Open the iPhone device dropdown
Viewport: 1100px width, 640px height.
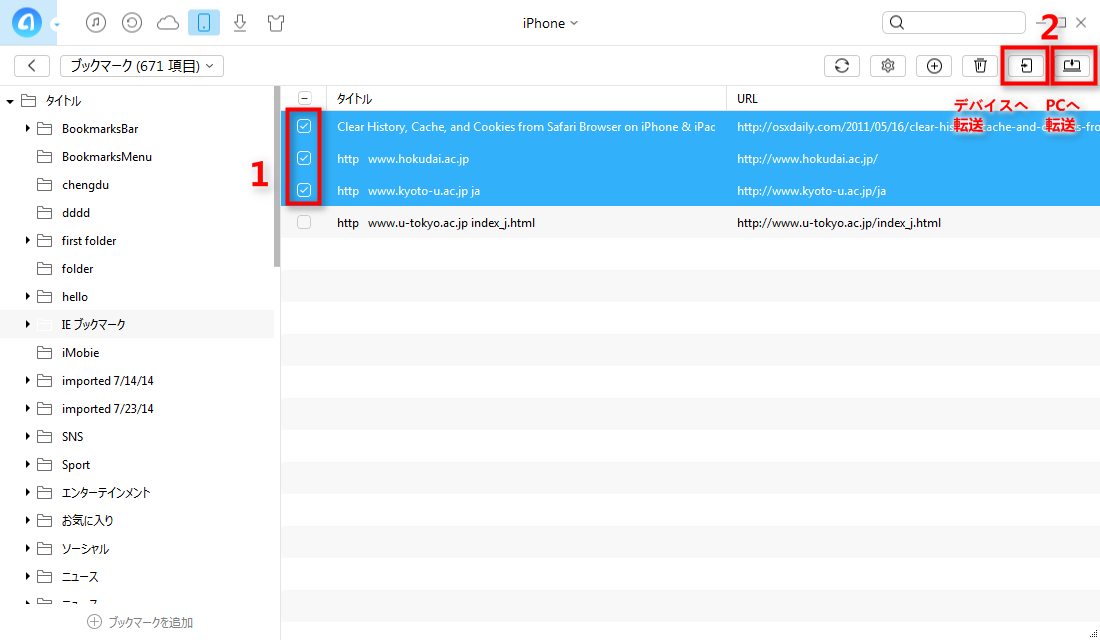(550, 23)
